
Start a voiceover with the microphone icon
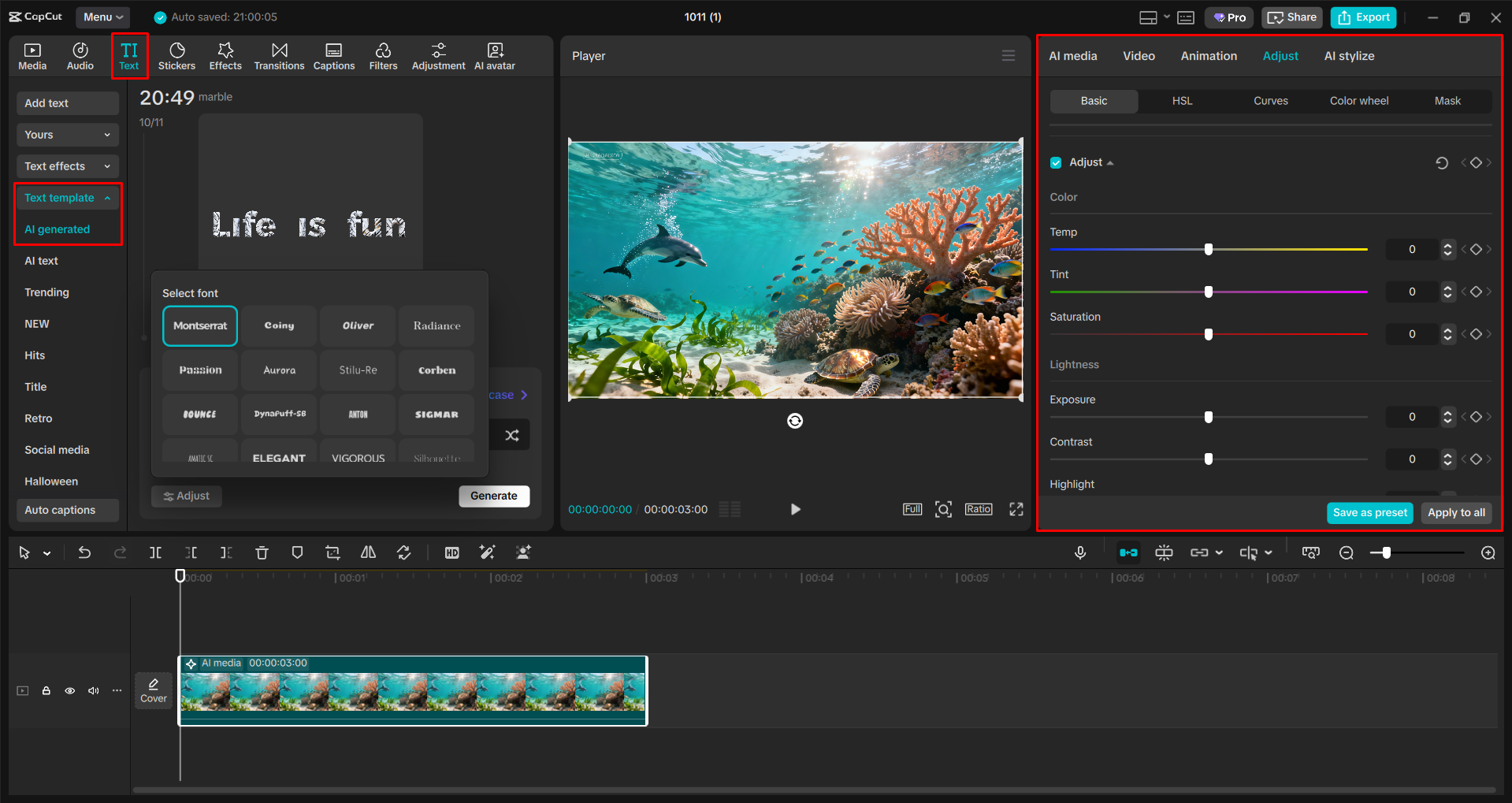[1079, 552]
